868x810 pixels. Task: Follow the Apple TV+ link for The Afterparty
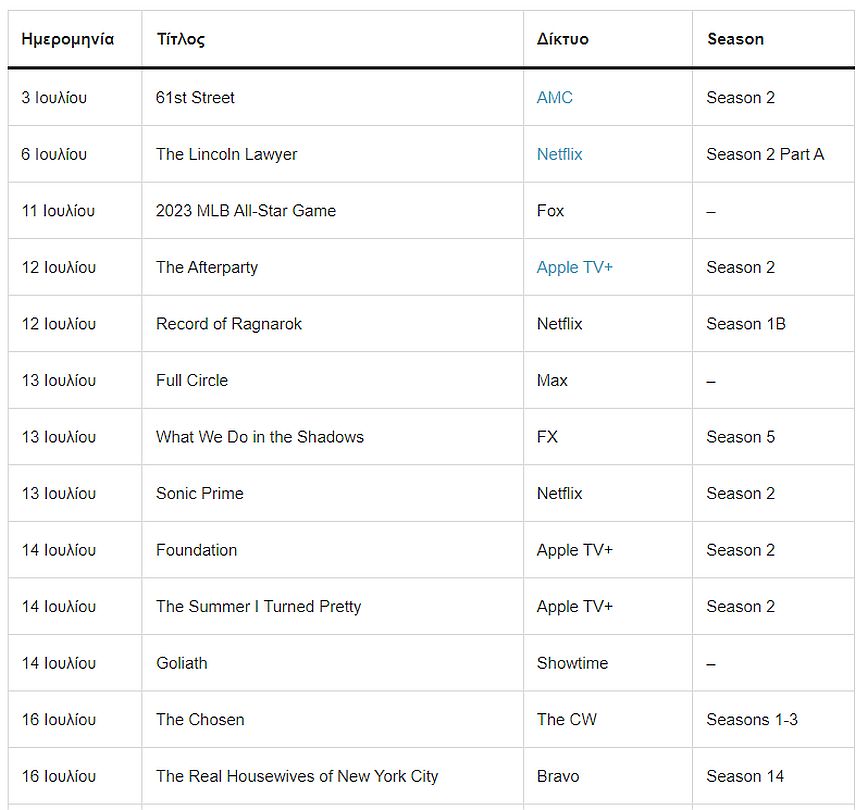(574, 267)
